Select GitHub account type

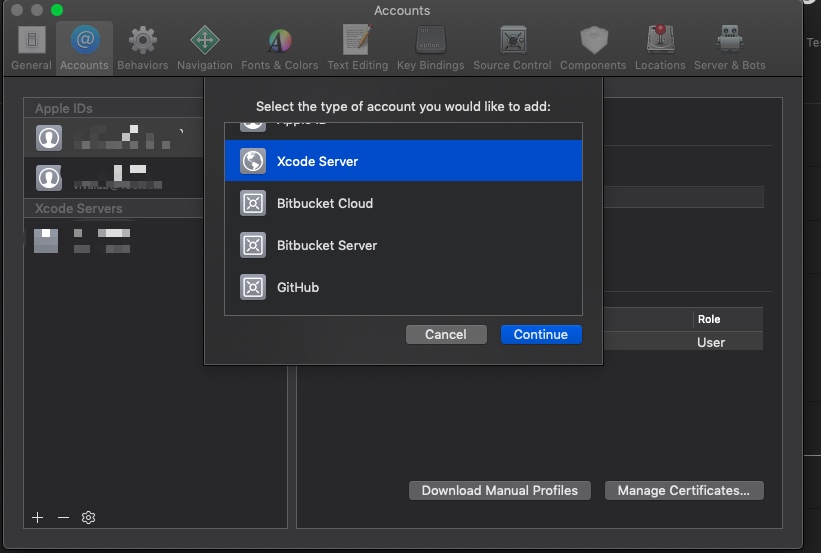coord(403,287)
